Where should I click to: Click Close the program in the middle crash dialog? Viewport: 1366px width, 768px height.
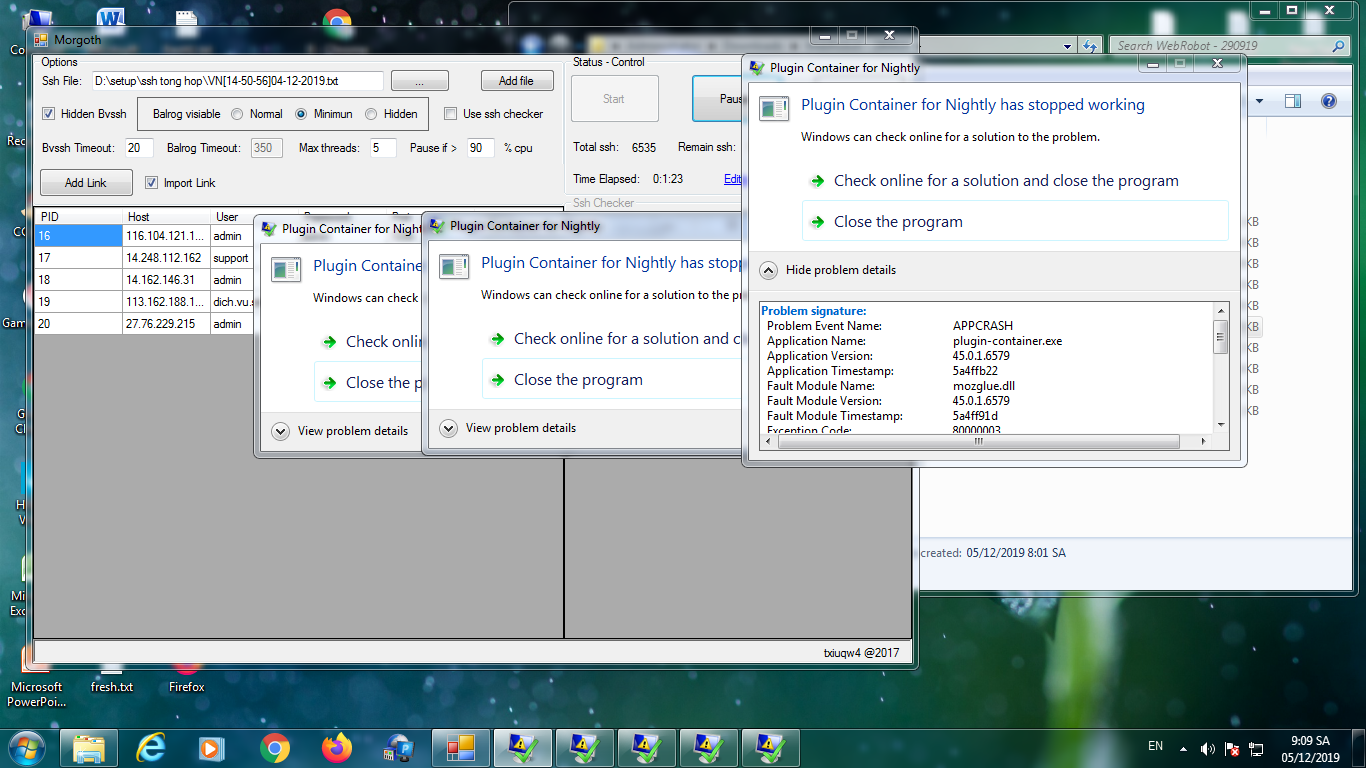[613, 380]
